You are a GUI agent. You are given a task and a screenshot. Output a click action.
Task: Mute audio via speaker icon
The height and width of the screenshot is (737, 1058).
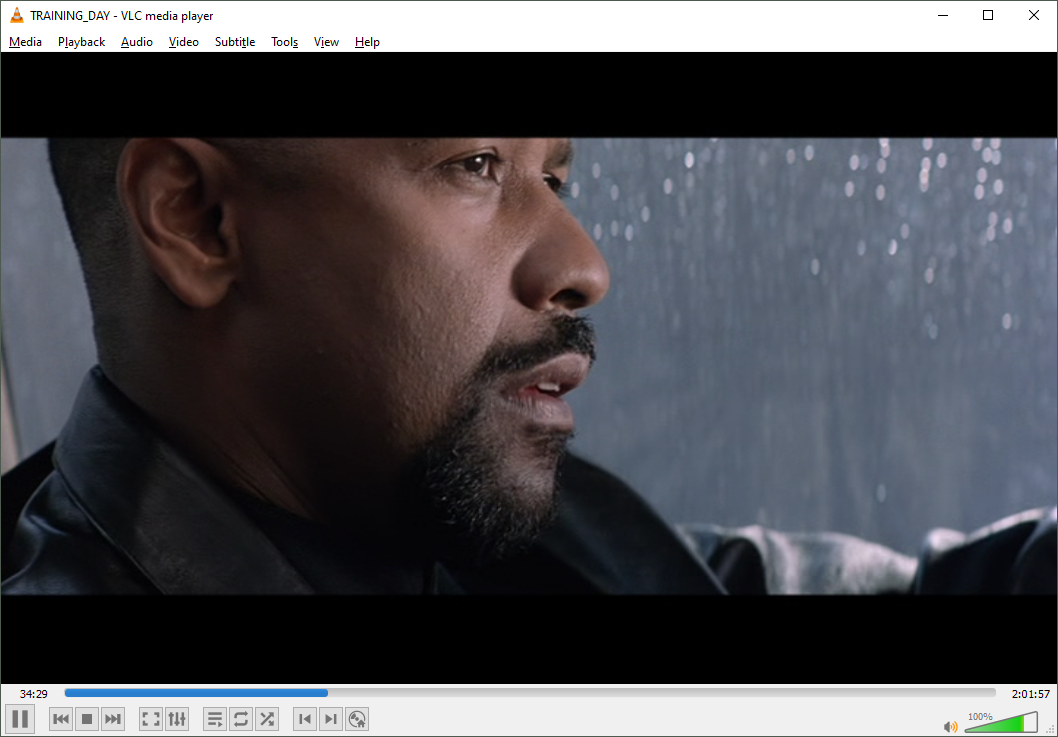(950, 726)
